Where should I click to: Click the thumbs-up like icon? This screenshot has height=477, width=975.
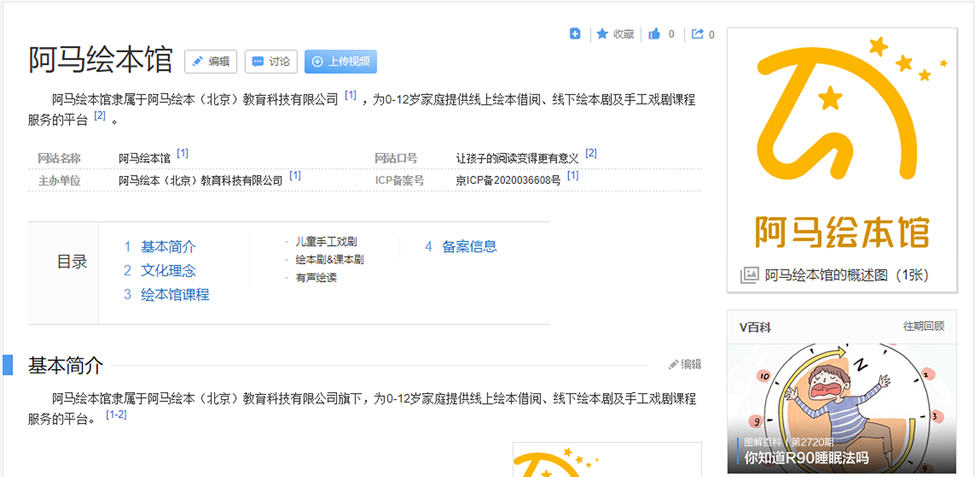coord(654,34)
